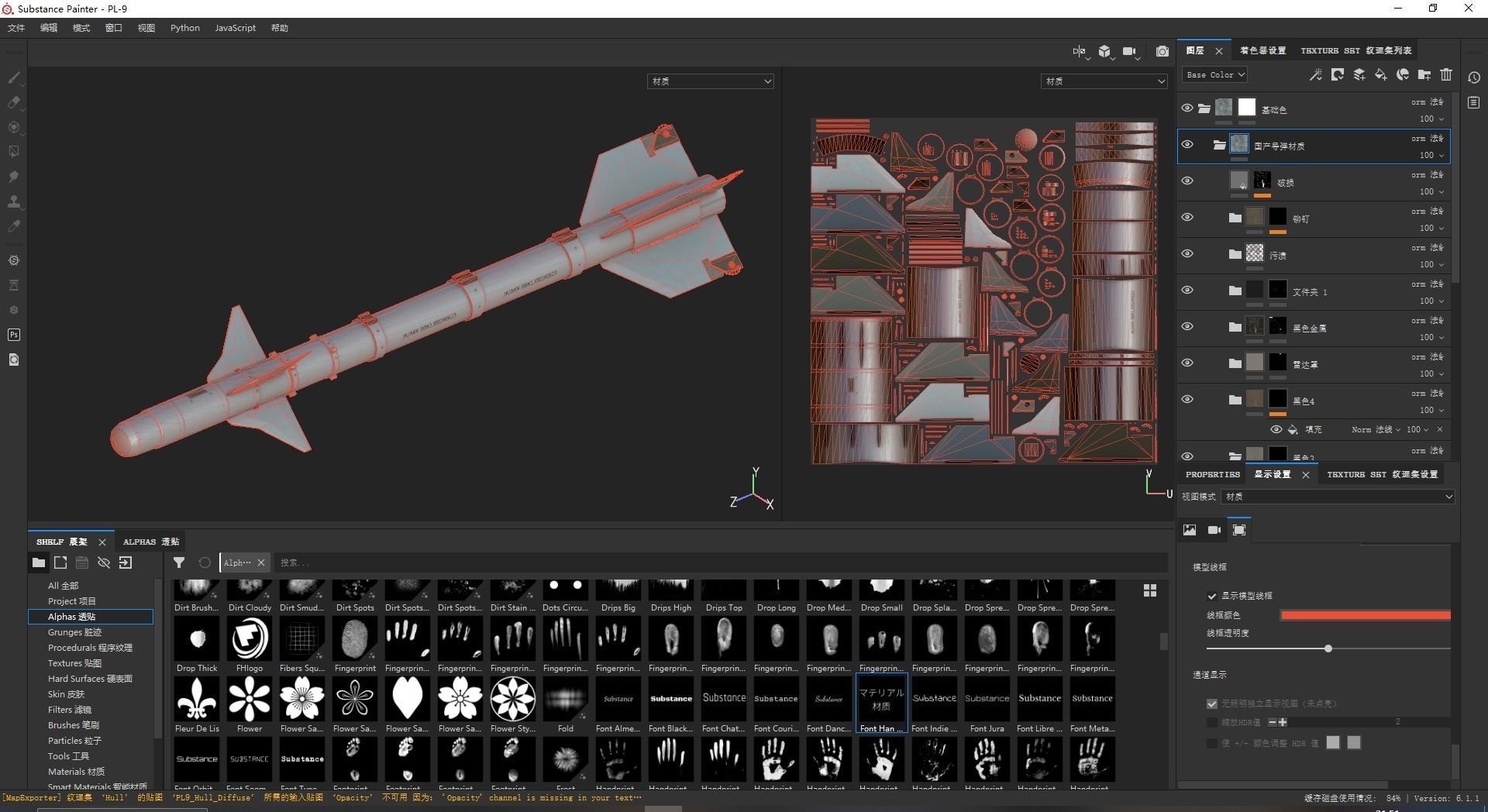
Task: Select the Material picker eyedropper tool
Action: click(x=14, y=226)
